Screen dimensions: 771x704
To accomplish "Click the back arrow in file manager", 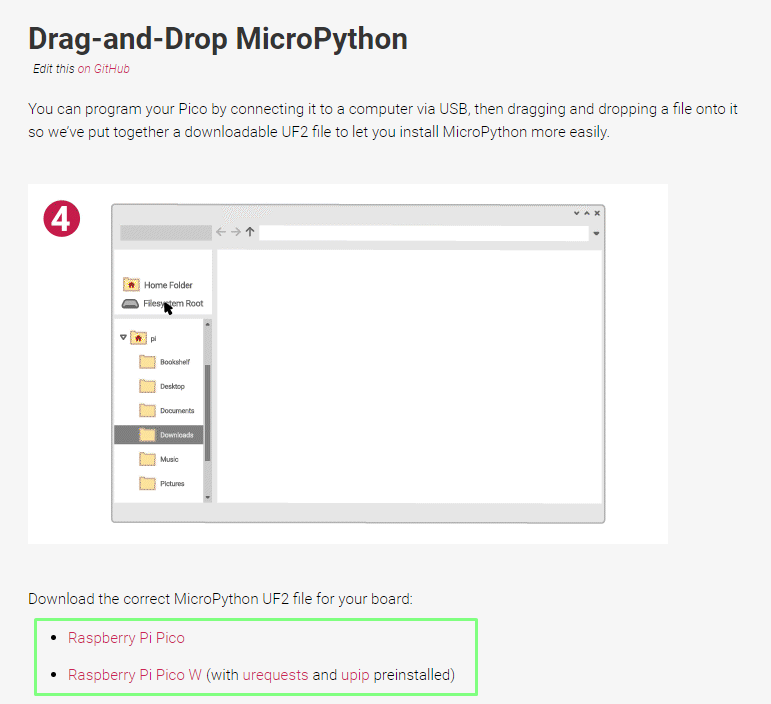I will 221,232.
